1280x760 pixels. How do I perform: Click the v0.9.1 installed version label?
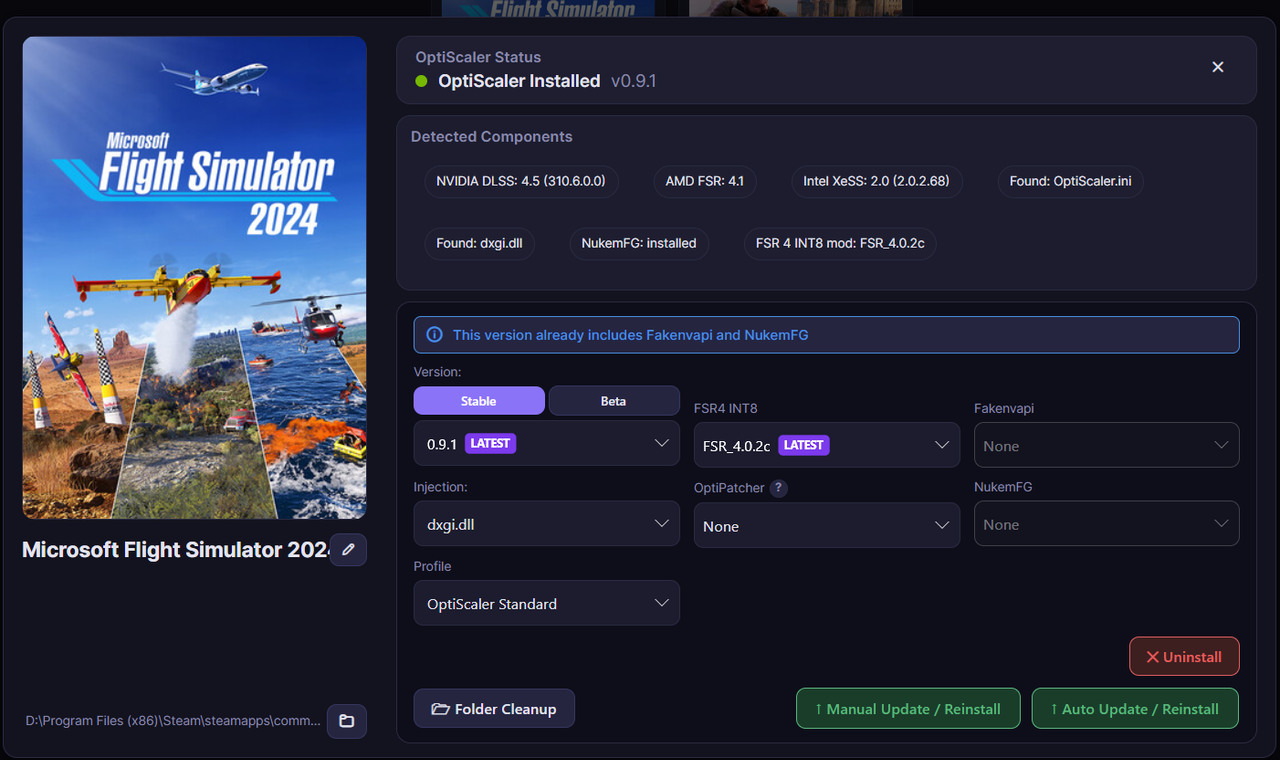pyautogui.click(x=634, y=81)
